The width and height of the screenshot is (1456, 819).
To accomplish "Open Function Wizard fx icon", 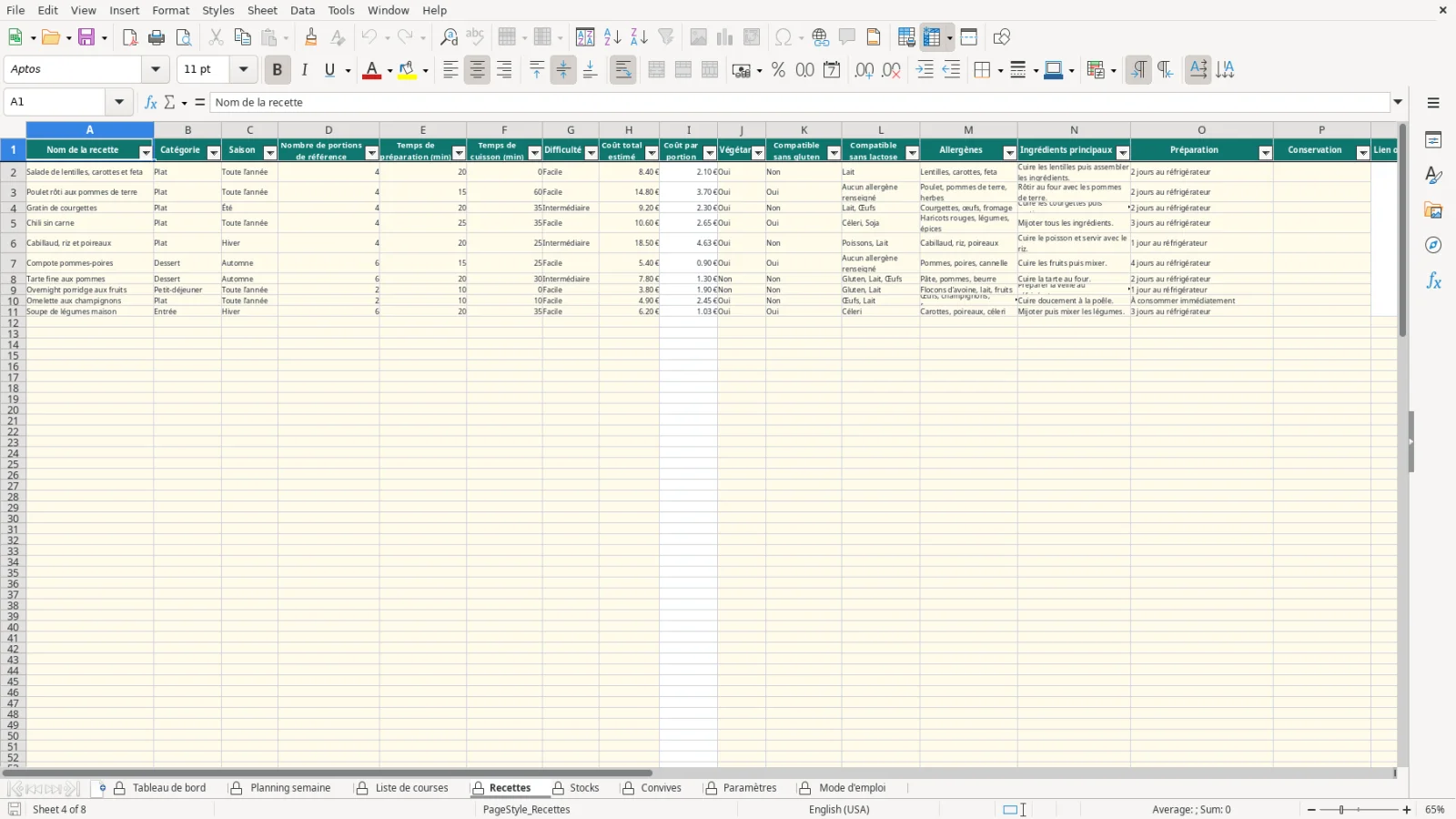I will click(151, 102).
